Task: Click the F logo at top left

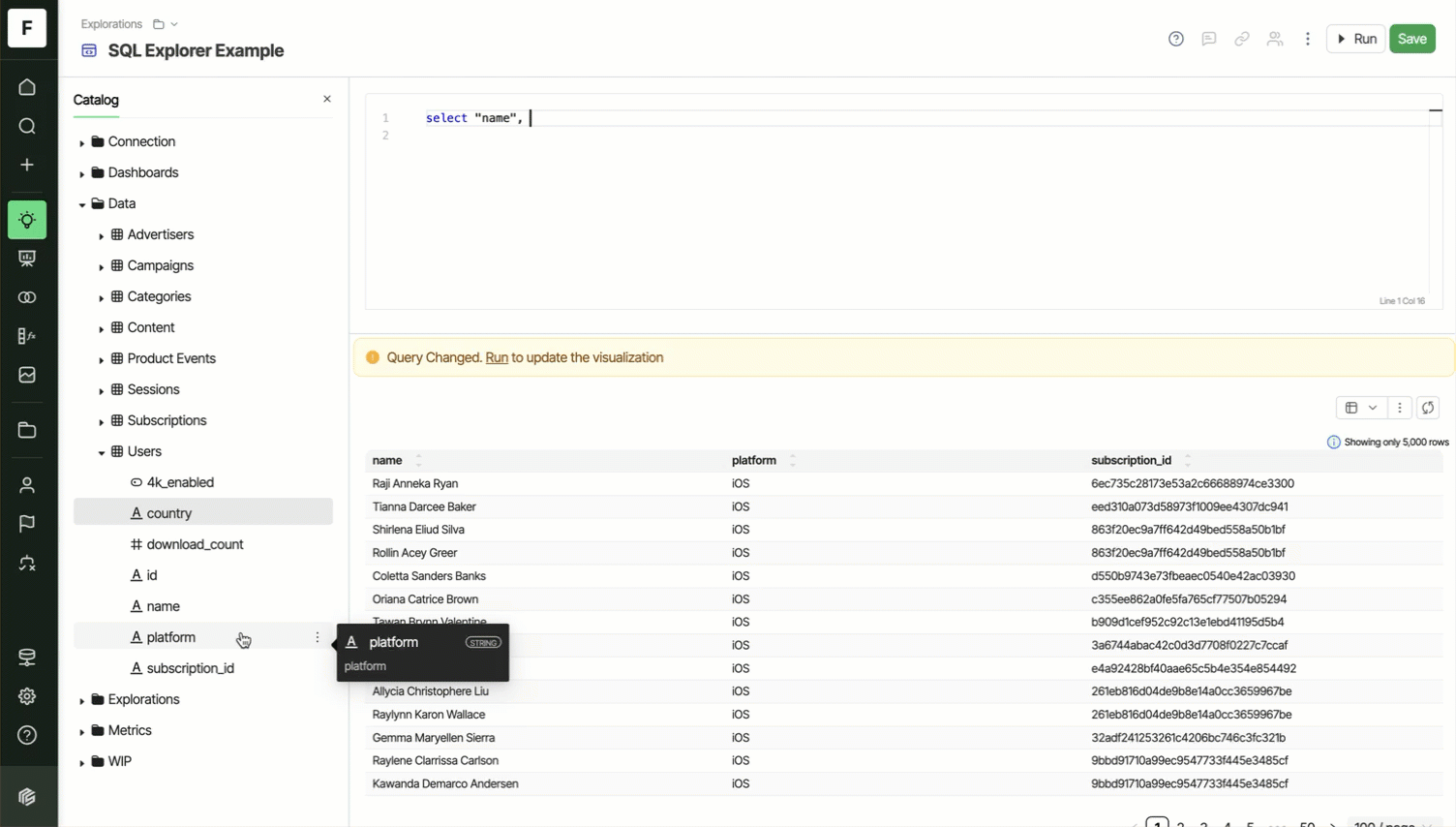Action: (x=27, y=27)
